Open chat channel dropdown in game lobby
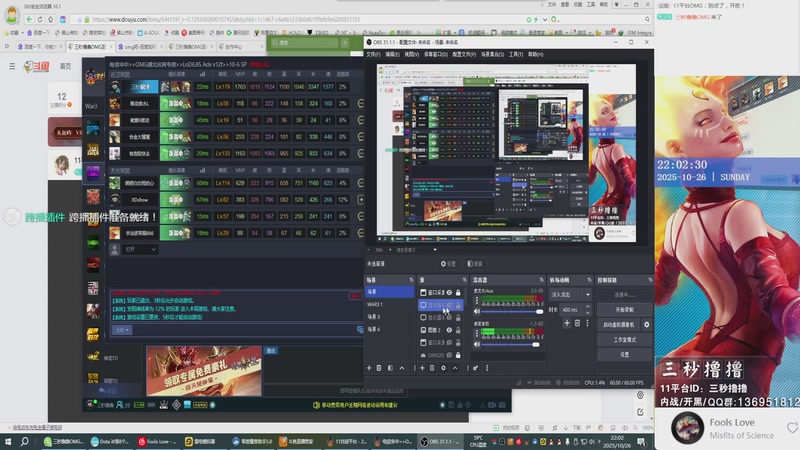Image resolution: width=800 pixels, height=450 pixels. 122,330
